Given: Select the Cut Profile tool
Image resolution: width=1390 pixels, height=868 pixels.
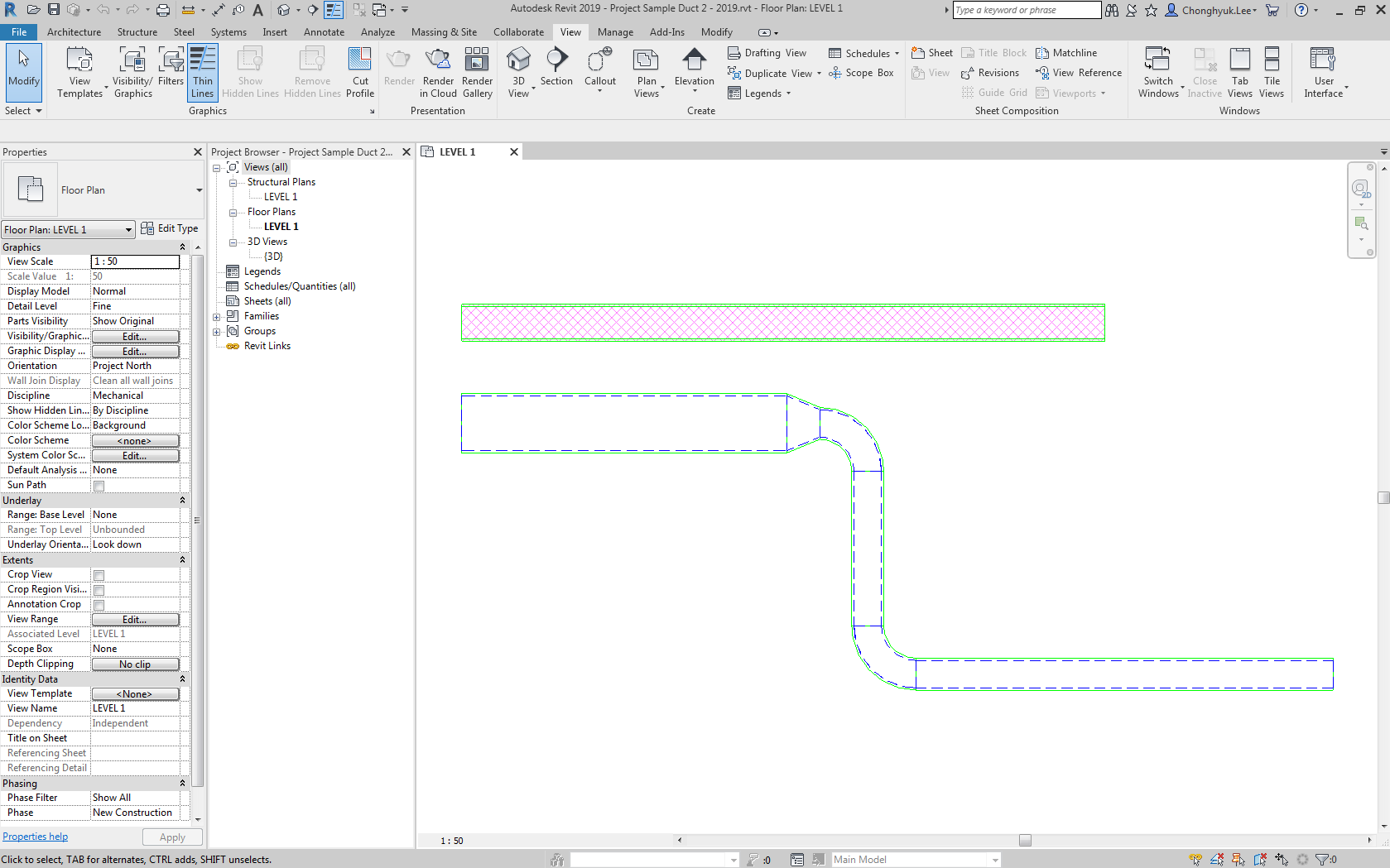Looking at the screenshot, I should (360, 72).
